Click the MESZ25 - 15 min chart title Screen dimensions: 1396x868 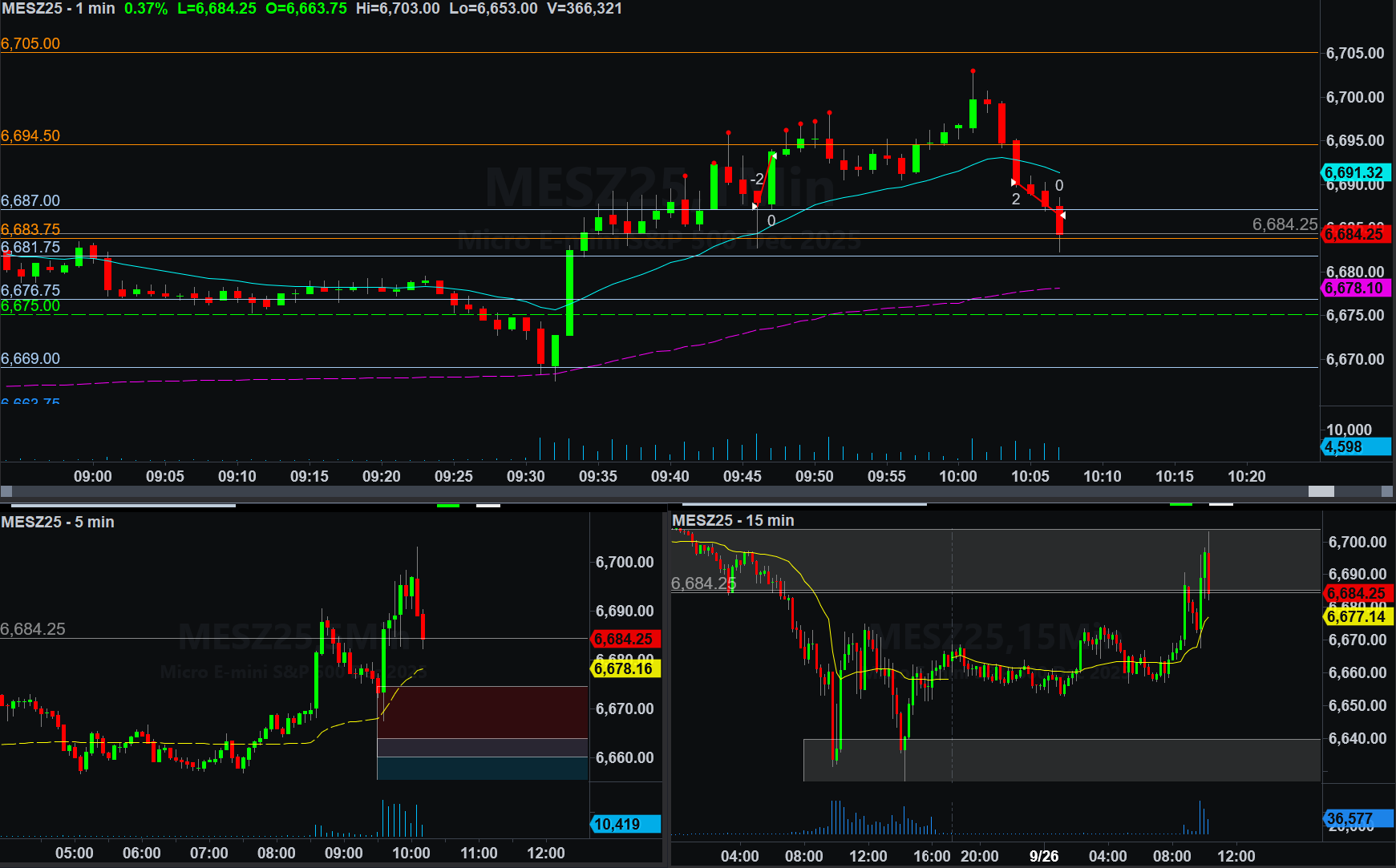coord(733,520)
